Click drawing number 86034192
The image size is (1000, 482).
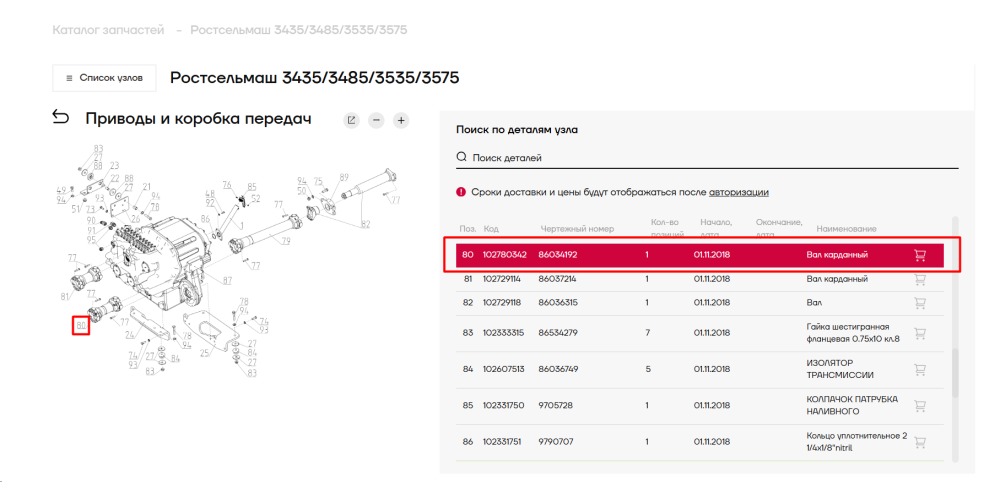click(558, 255)
